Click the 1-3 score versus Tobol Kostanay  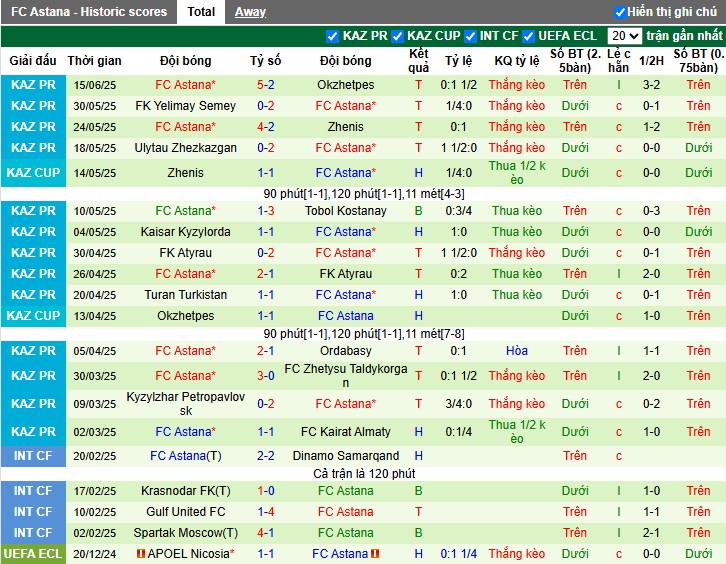[x=265, y=211]
